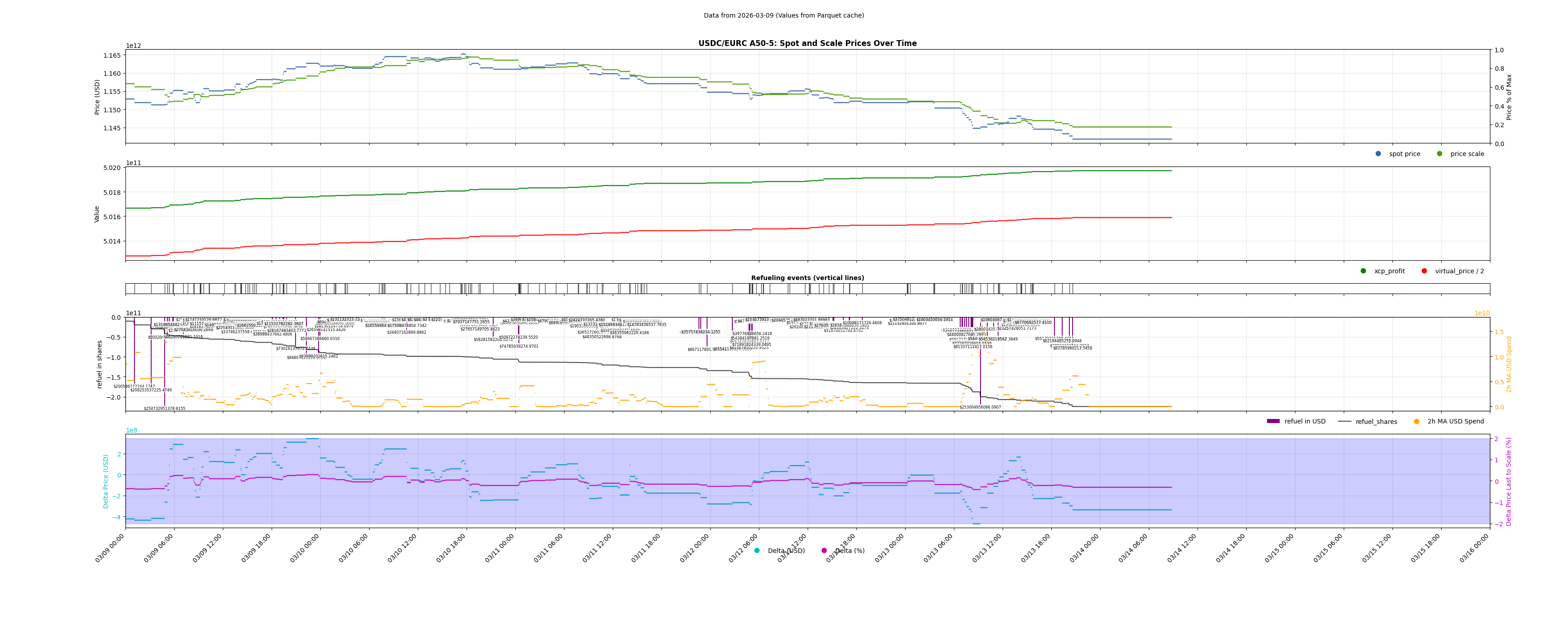Click the $253004956086.0907 refuel annotation
Screen dimensions: 1568x621
980,408
